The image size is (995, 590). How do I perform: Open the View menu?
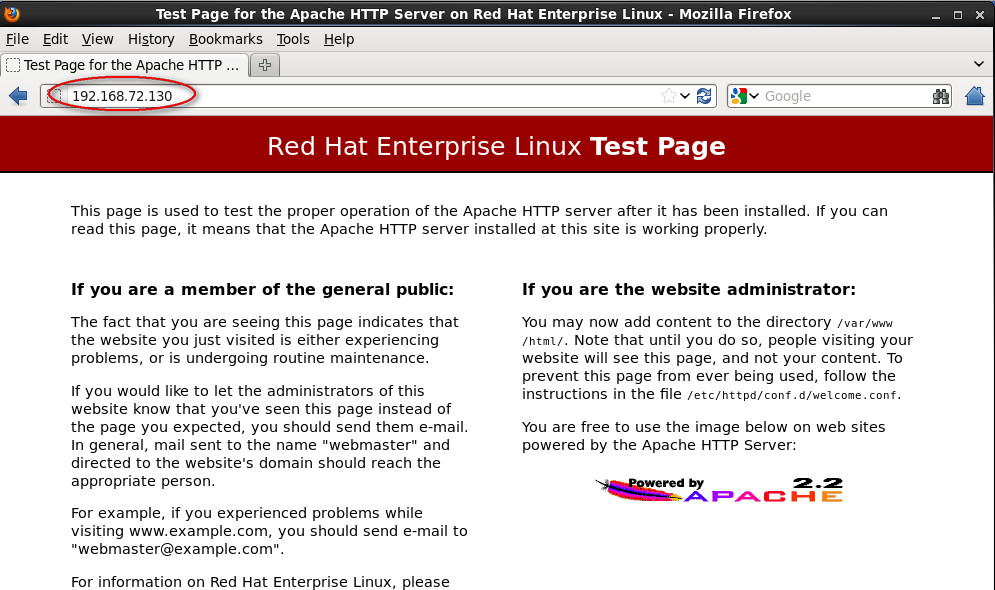coord(97,39)
